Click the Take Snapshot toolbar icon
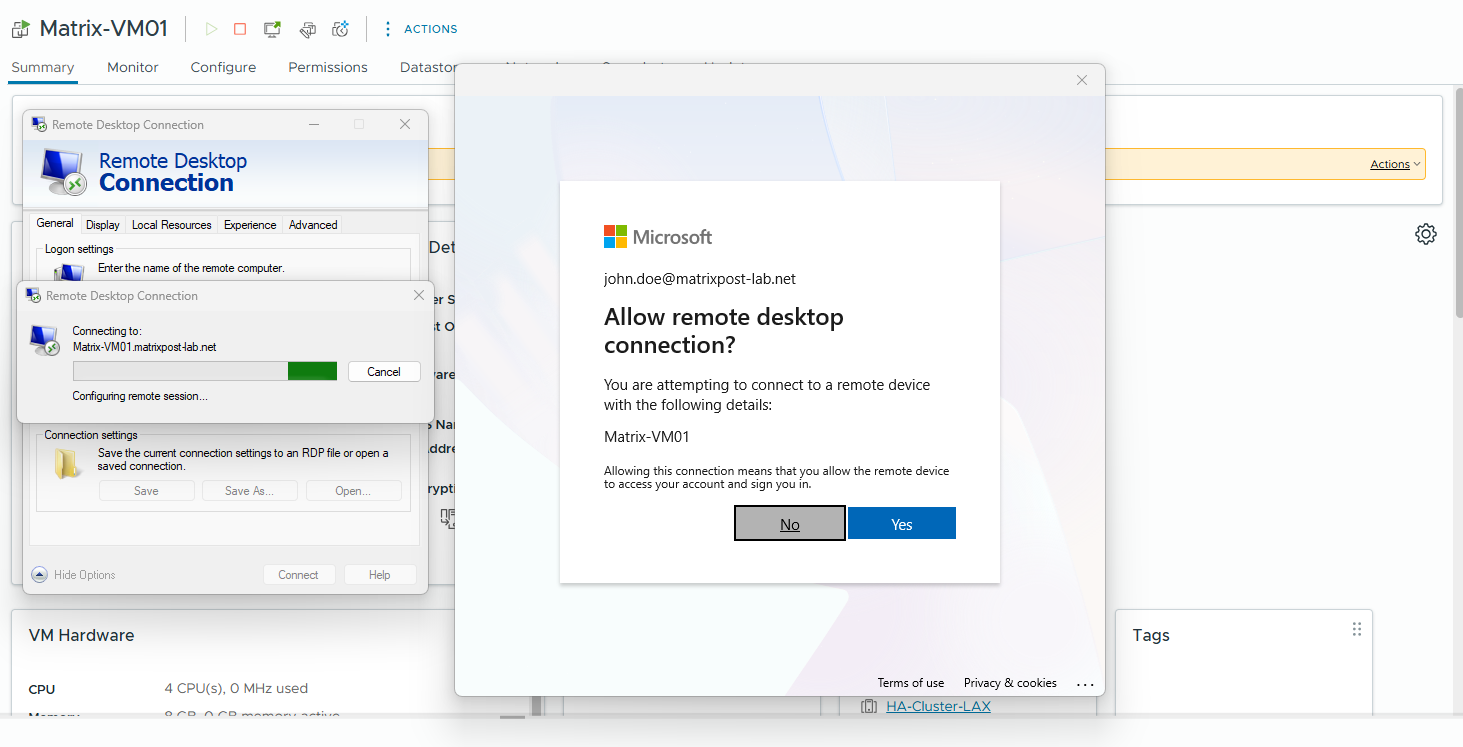Image resolution: width=1463 pixels, height=747 pixels. coord(341,29)
